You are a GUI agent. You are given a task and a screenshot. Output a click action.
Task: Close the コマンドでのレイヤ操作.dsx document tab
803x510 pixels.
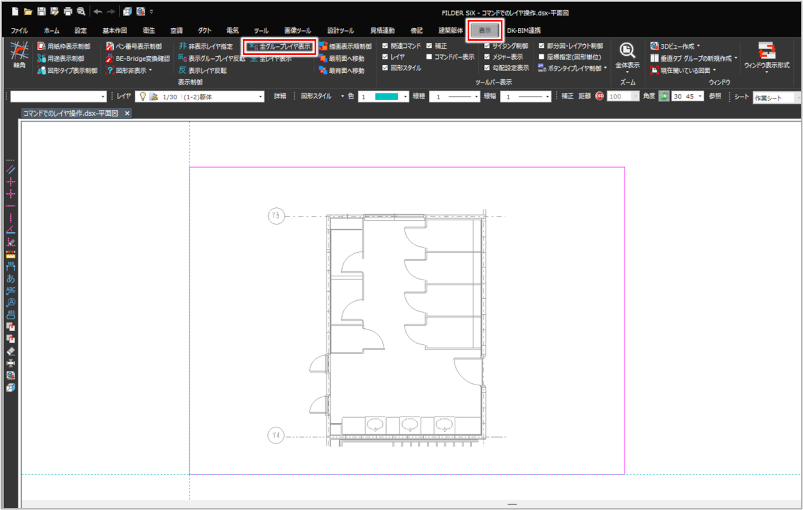127,113
